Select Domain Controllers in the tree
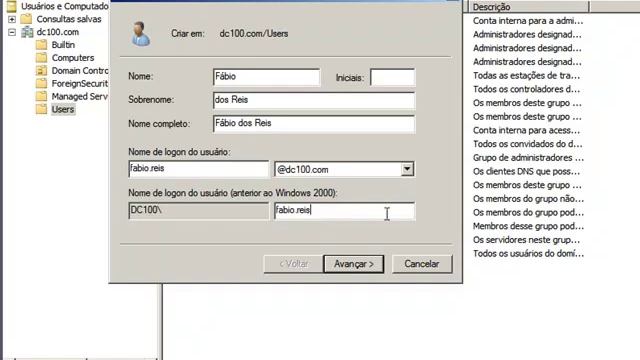This screenshot has width=640, height=360. click(80, 71)
